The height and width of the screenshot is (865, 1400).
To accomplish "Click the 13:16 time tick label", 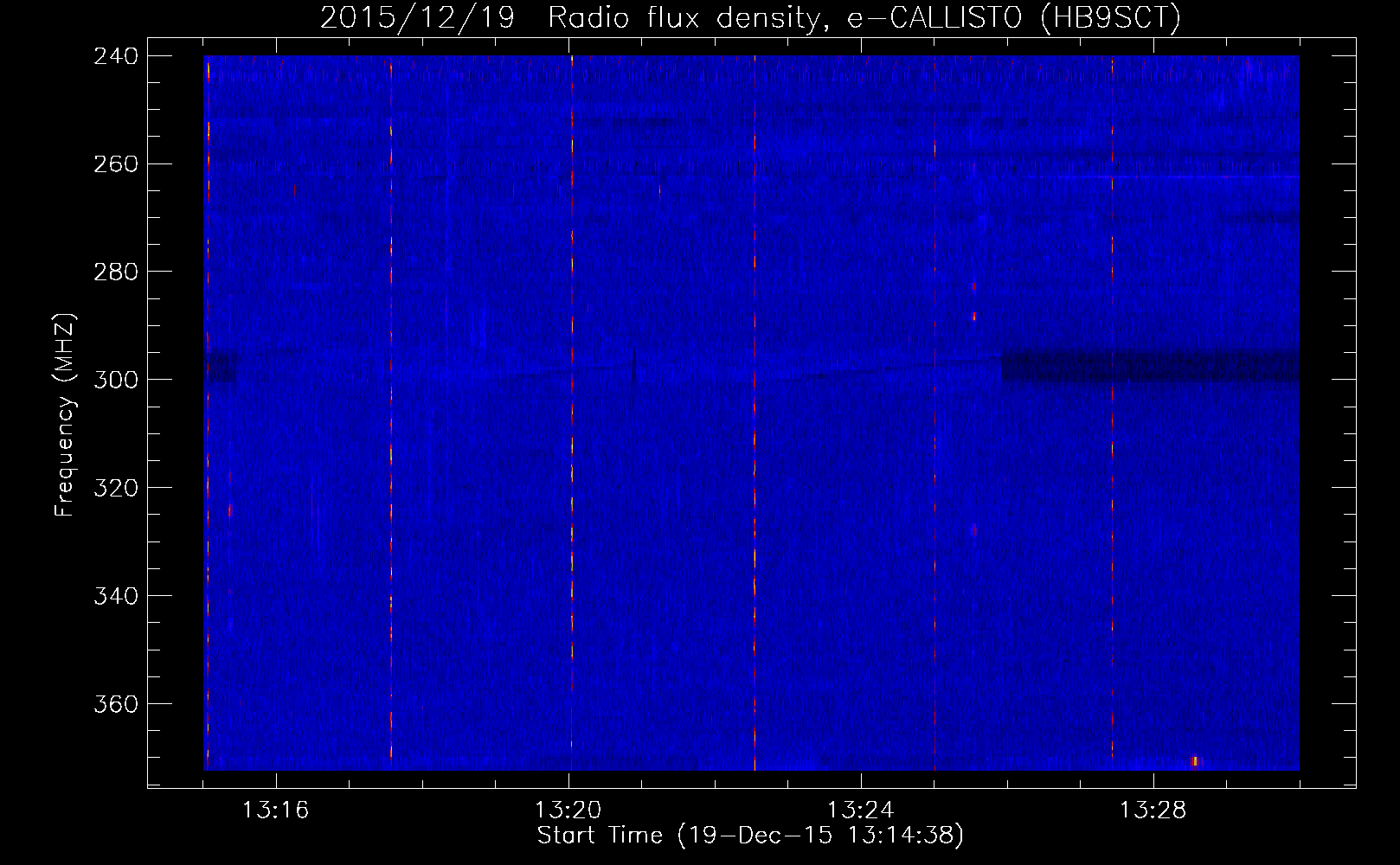I will [275, 810].
